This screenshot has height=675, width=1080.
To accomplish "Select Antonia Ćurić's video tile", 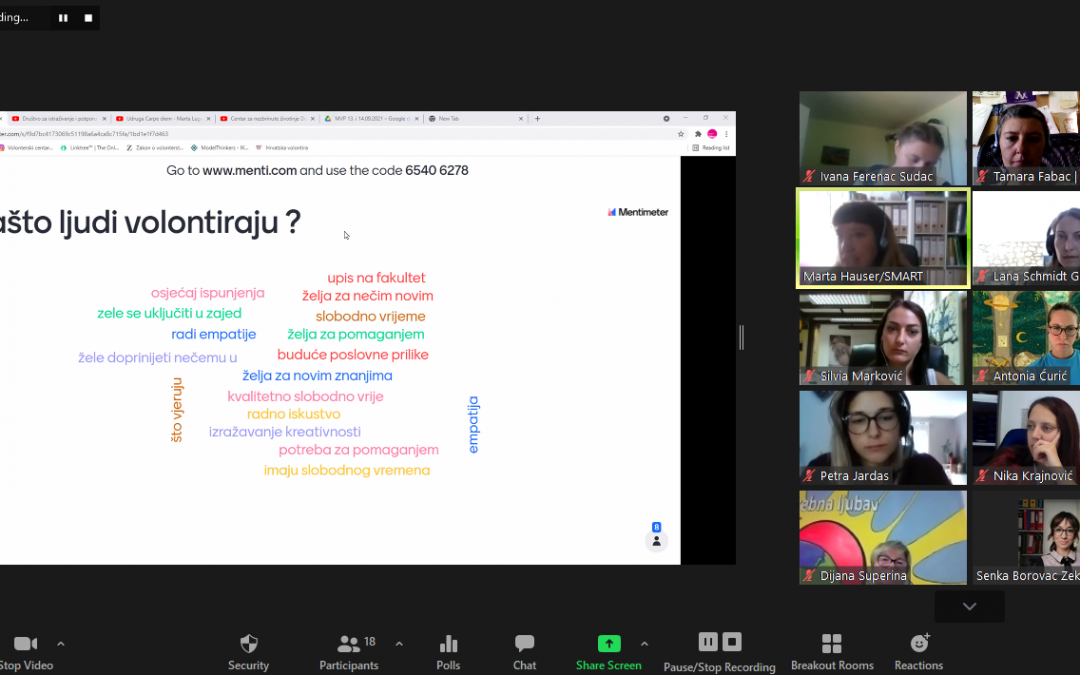I will coord(1026,338).
